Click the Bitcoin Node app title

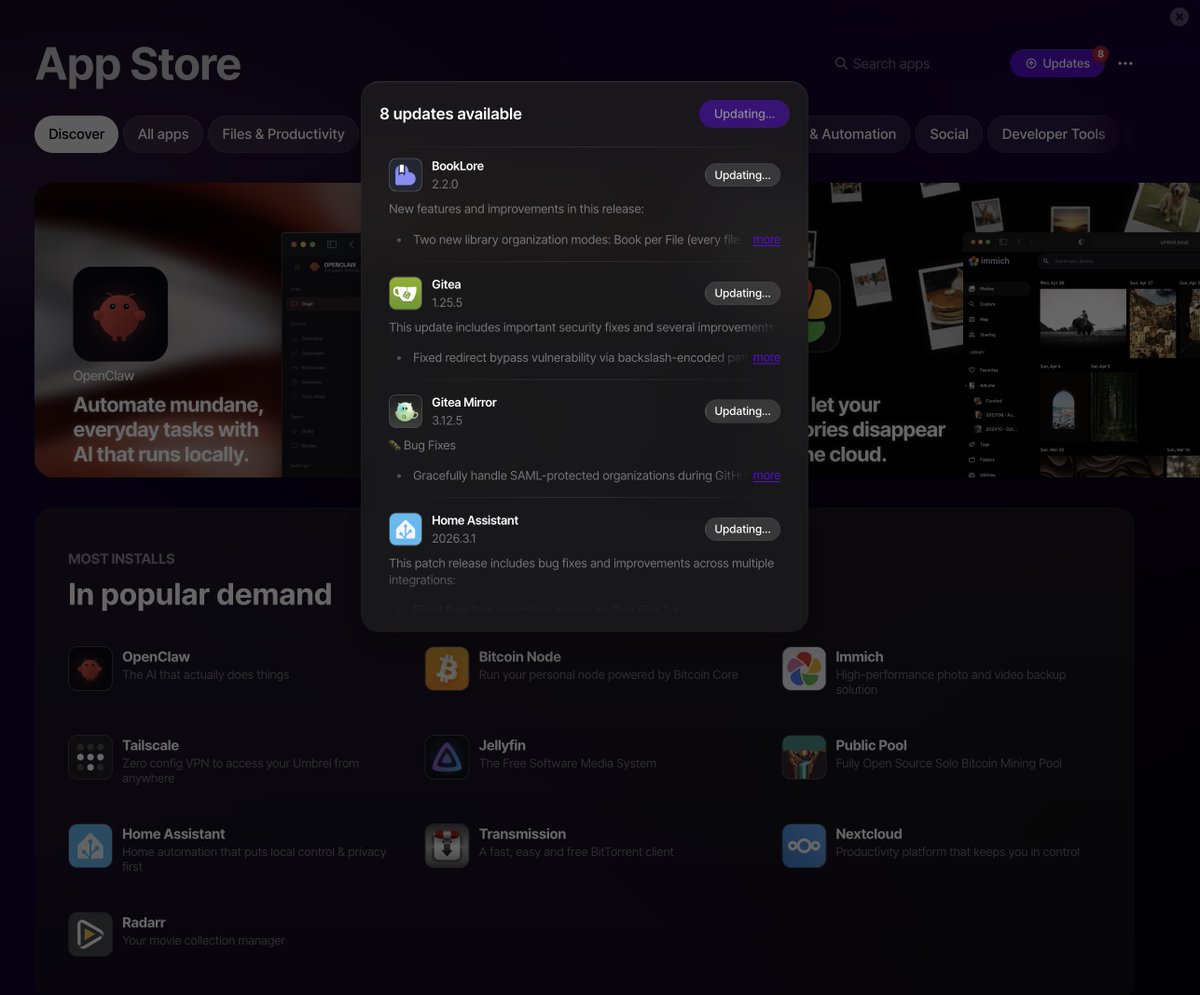click(520, 657)
